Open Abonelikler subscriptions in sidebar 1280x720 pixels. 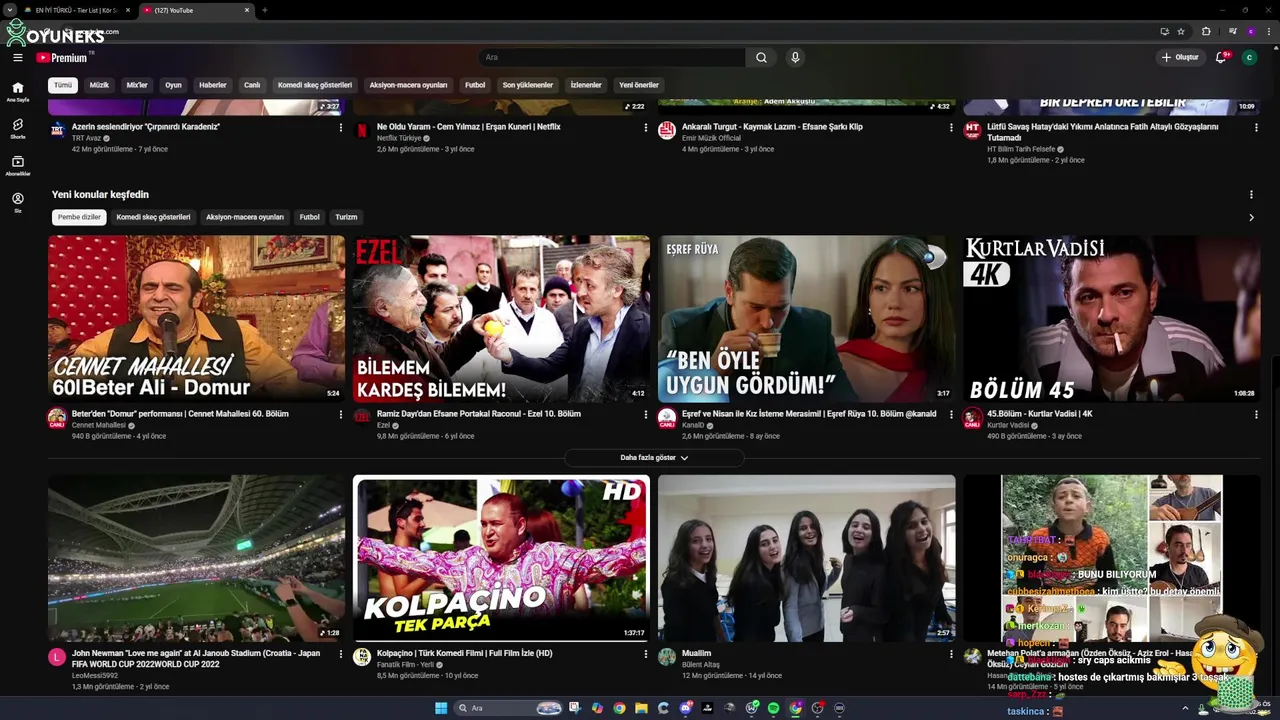17,166
